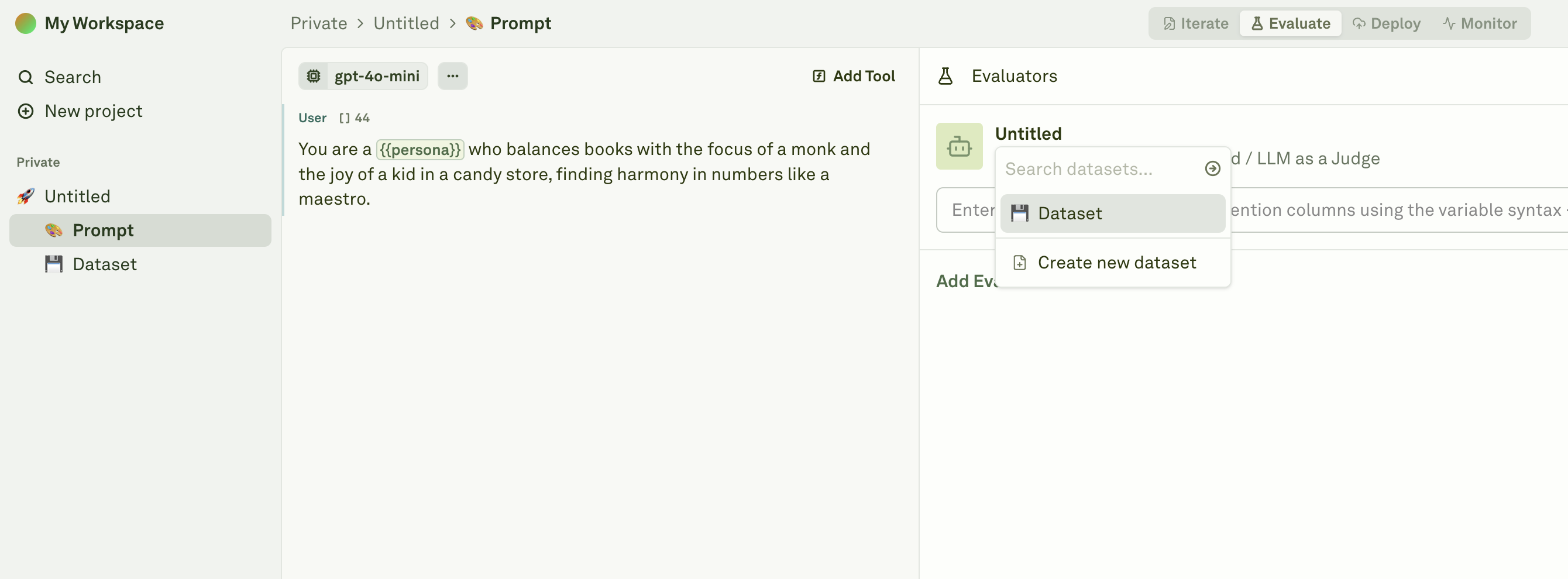Click the Search magnifier icon in sidebar
Screen dimensions: 1568x579
26,77
